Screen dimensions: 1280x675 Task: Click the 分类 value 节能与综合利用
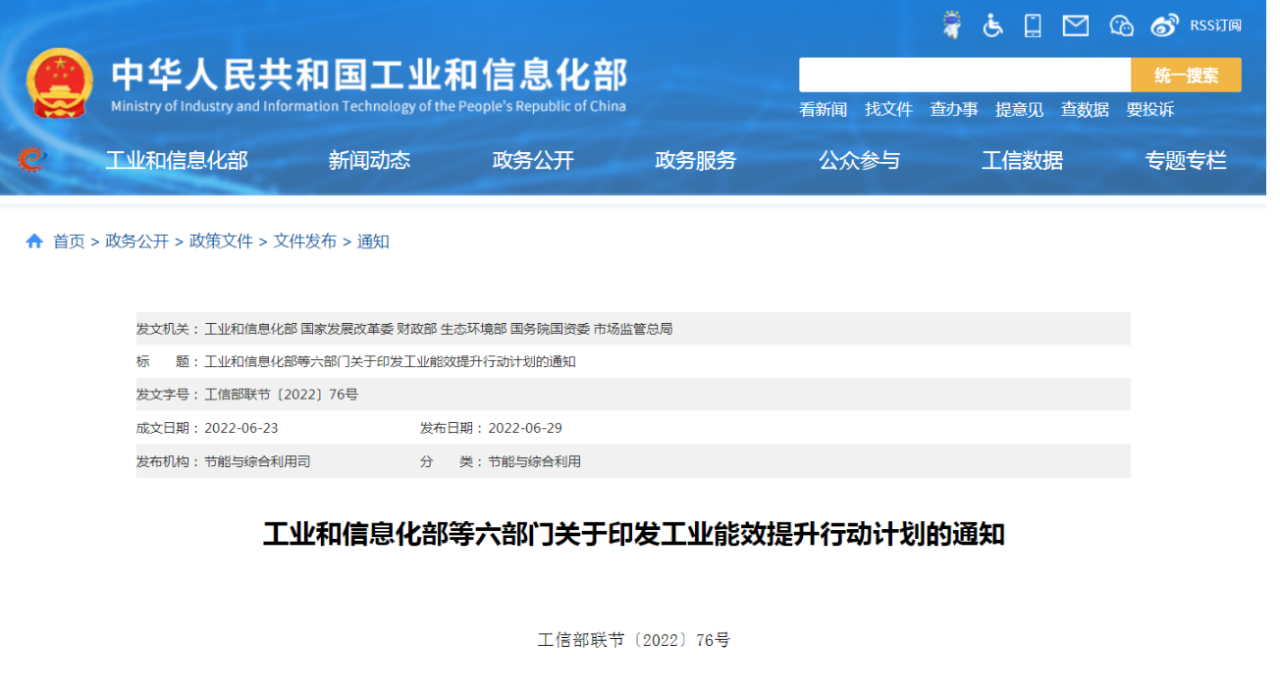point(534,461)
